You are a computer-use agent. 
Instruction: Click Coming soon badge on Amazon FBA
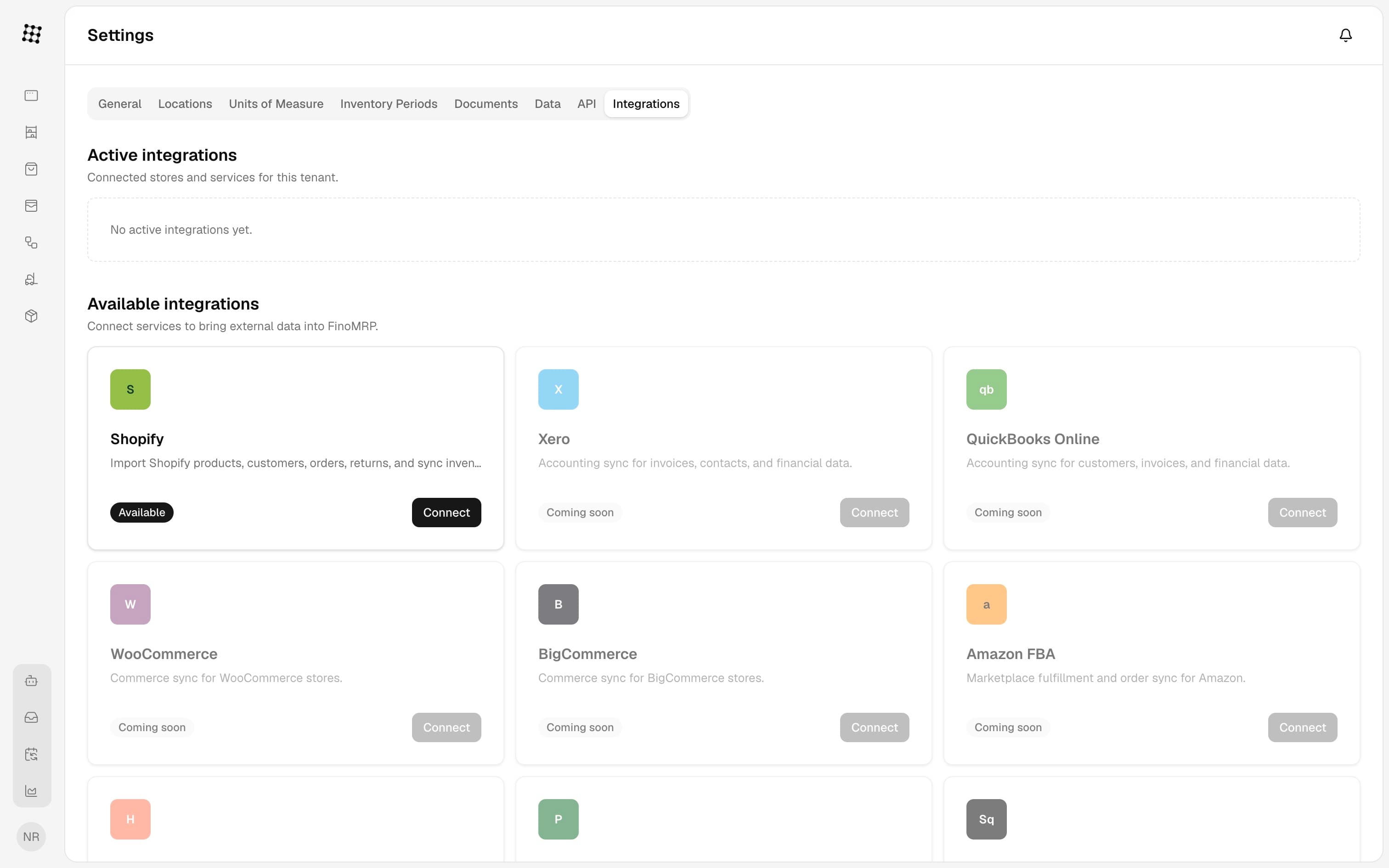pos(1008,727)
